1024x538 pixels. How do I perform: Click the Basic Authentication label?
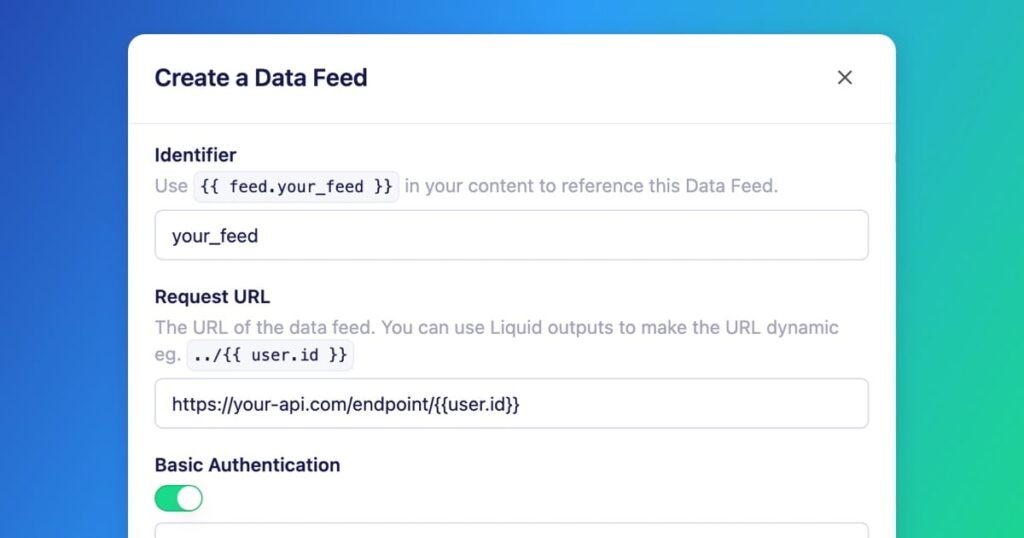247,465
